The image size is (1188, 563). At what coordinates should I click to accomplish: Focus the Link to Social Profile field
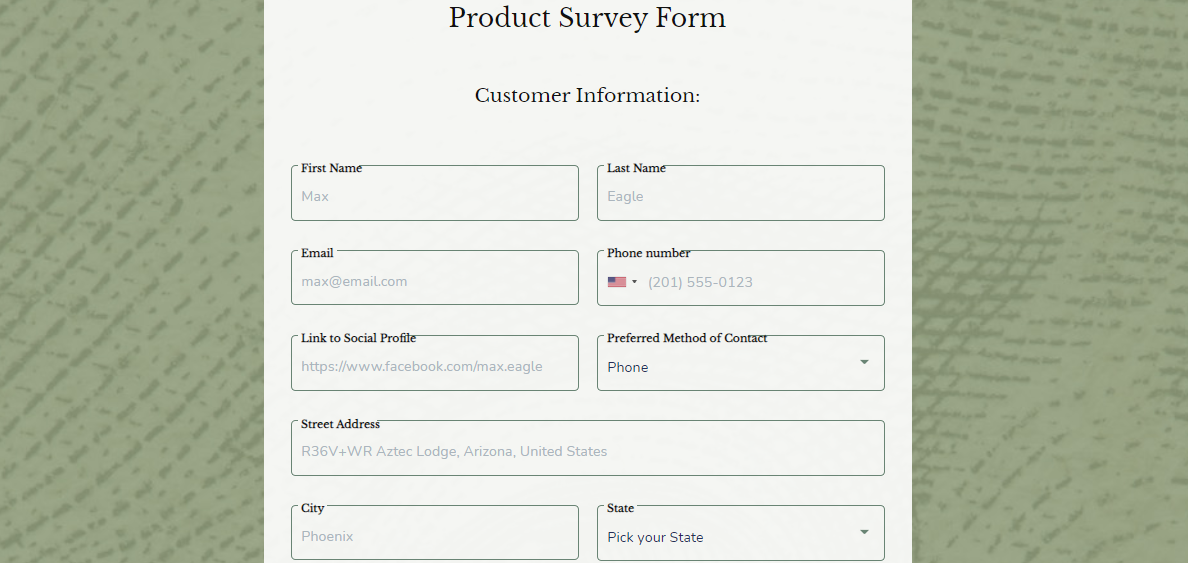click(x=434, y=363)
